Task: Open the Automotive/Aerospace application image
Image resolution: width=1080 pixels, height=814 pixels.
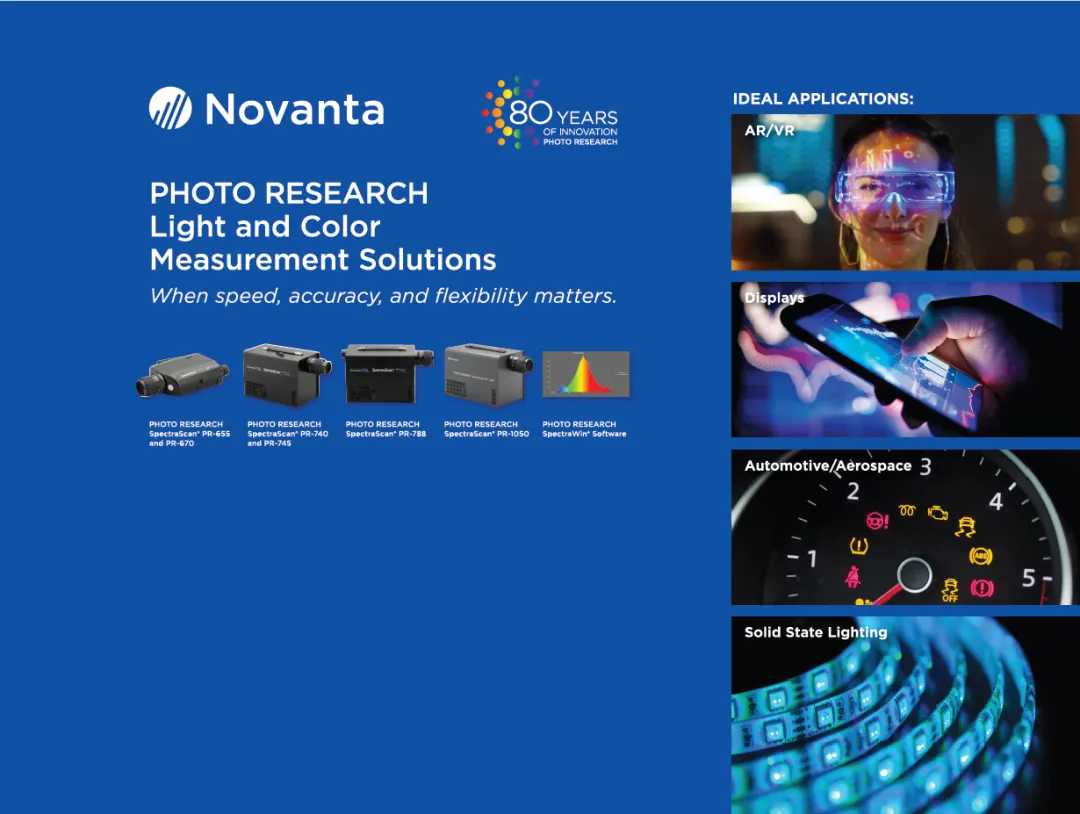Action: point(905,528)
